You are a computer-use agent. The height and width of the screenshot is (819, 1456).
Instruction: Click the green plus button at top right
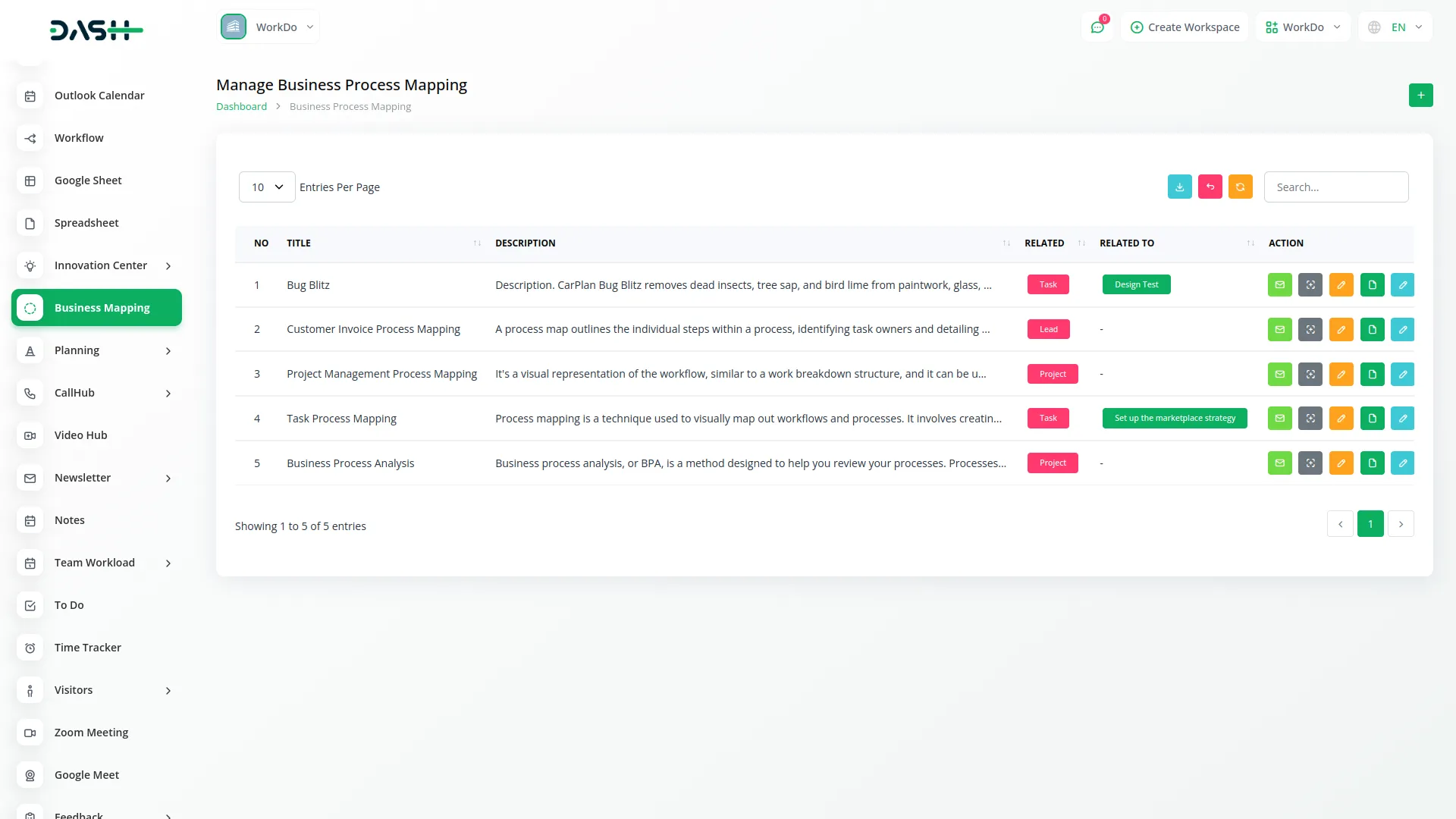[1420, 95]
